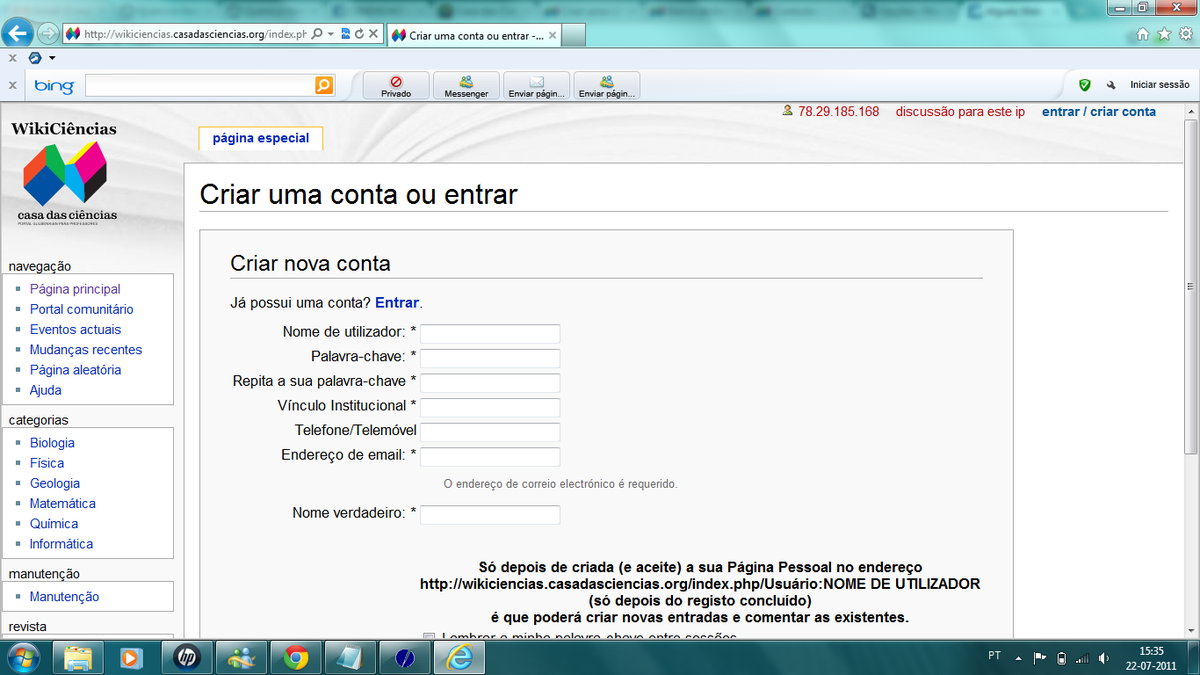
Task: Select the 'página especial' tab
Action: [261, 139]
